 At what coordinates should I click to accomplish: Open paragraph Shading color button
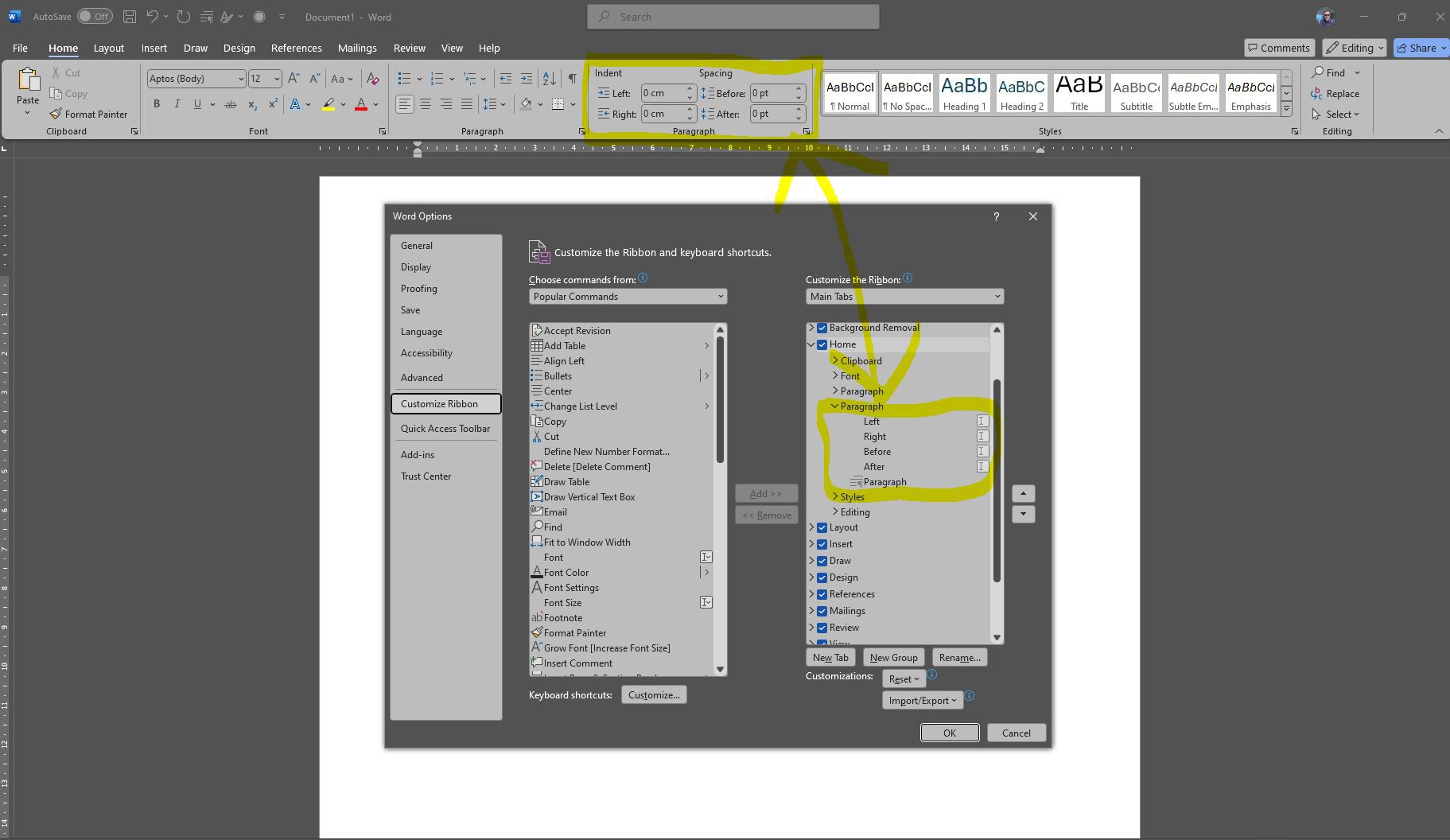(526, 104)
